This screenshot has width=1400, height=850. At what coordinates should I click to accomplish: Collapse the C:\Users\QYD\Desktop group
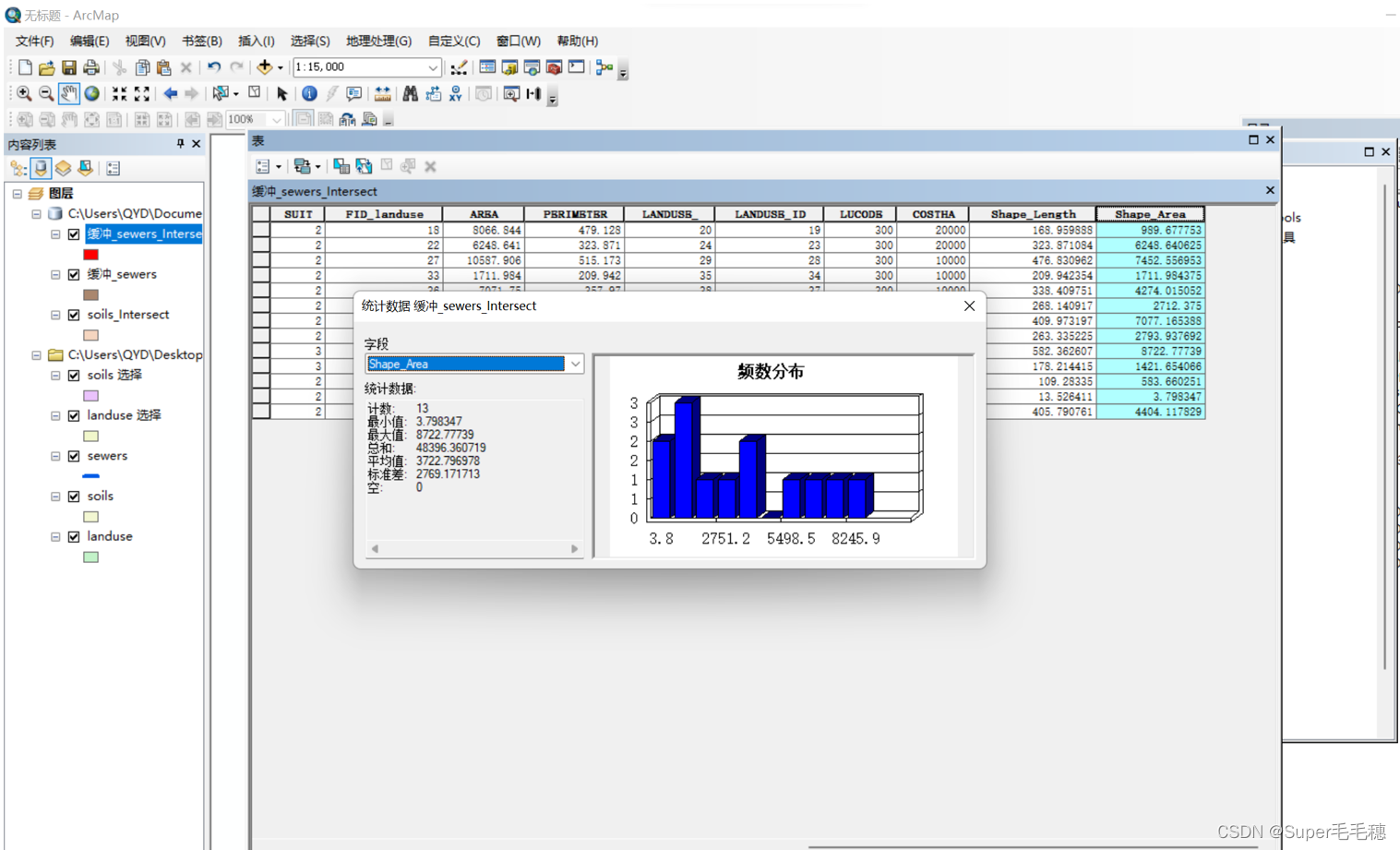pos(36,355)
